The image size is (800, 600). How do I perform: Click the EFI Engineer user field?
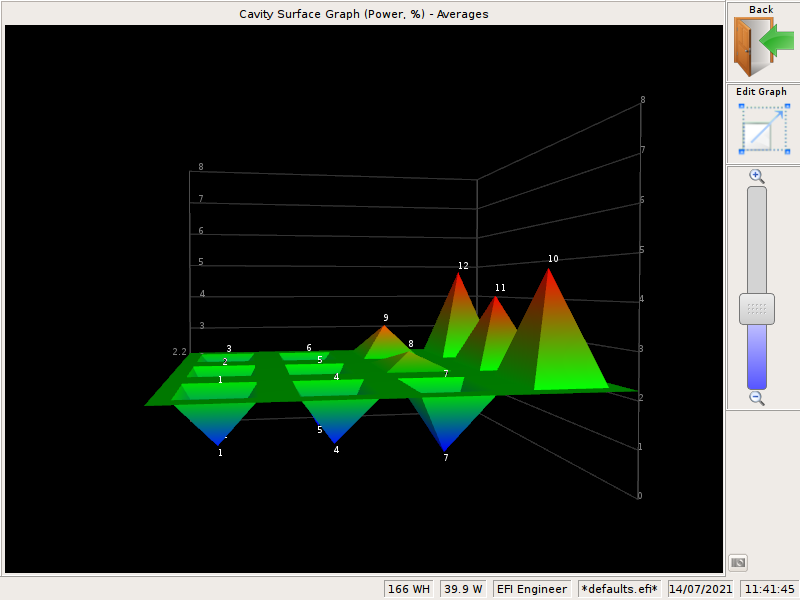(x=531, y=589)
